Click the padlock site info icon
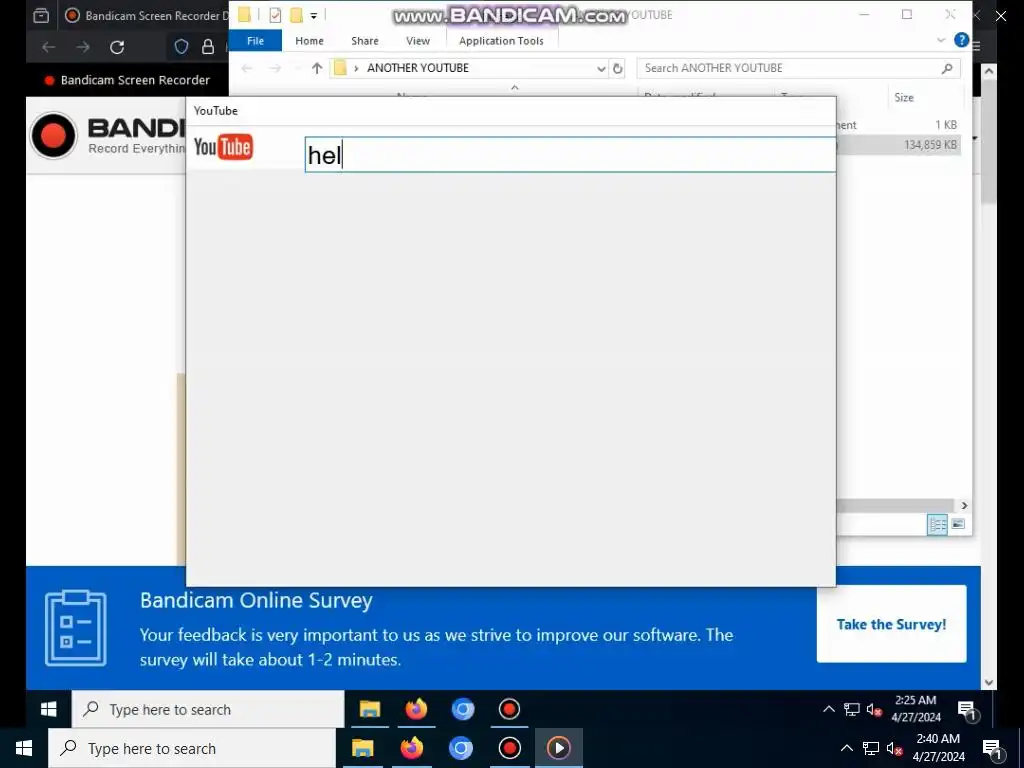 [208, 46]
